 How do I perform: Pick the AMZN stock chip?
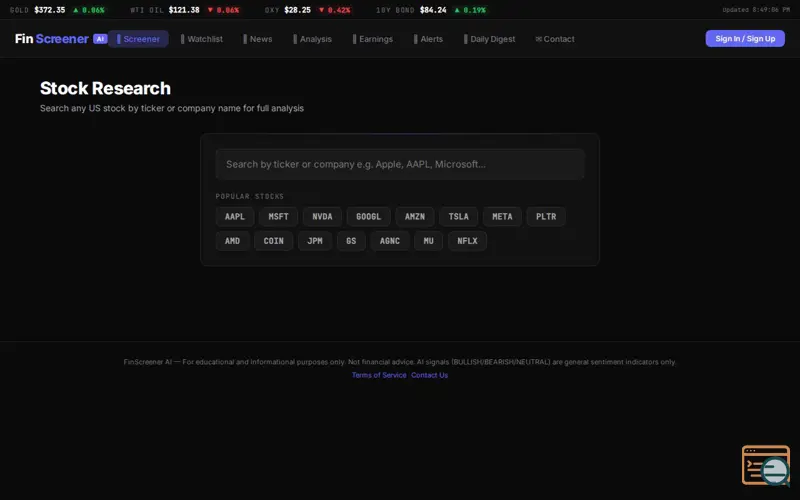coord(415,216)
